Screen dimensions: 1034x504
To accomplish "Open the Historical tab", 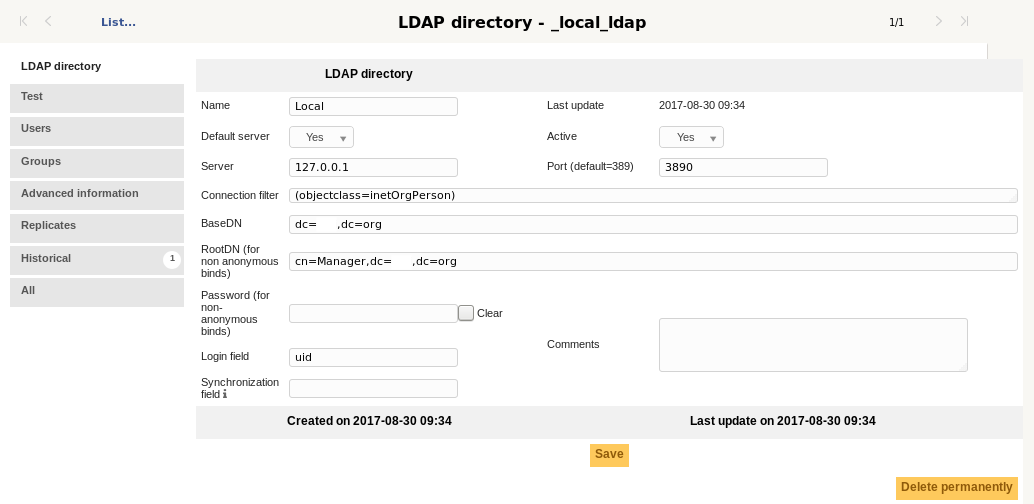I will pyautogui.click(x=97, y=260).
